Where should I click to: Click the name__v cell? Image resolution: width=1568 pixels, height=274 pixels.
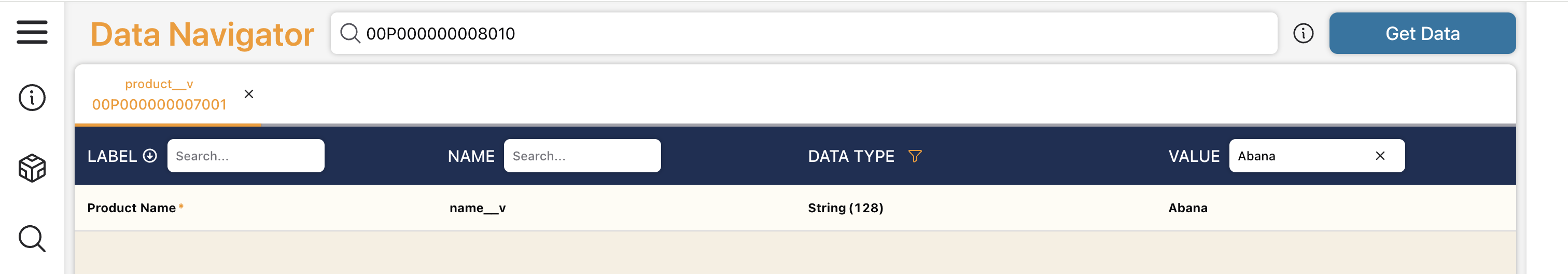tap(477, 208)
